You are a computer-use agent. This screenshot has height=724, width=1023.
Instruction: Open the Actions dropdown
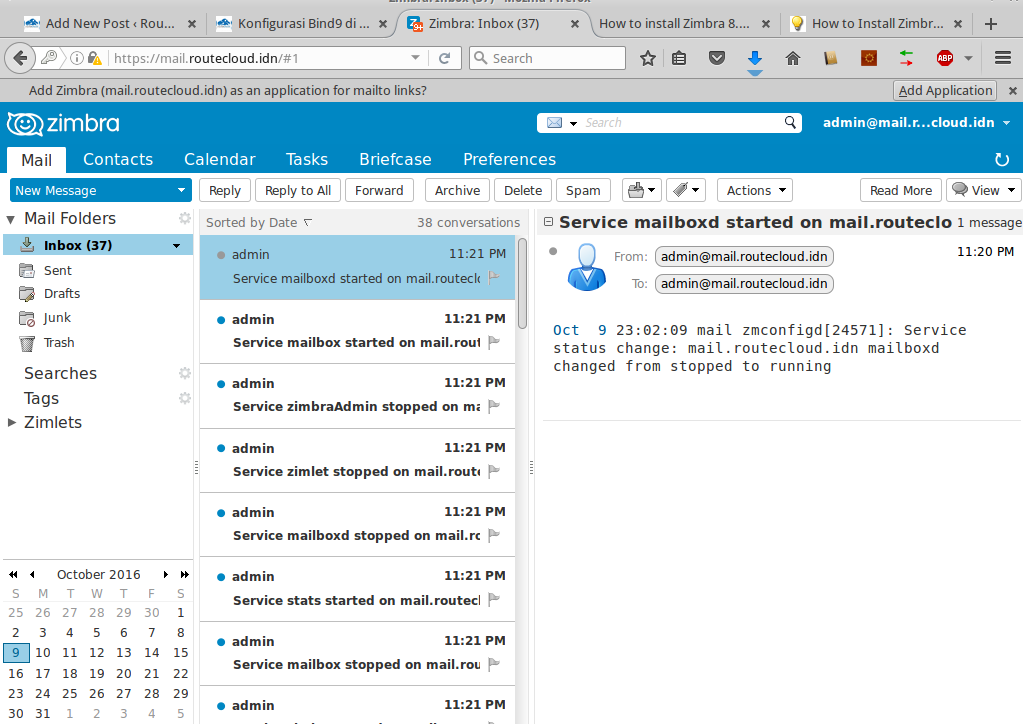coord(755,190)
